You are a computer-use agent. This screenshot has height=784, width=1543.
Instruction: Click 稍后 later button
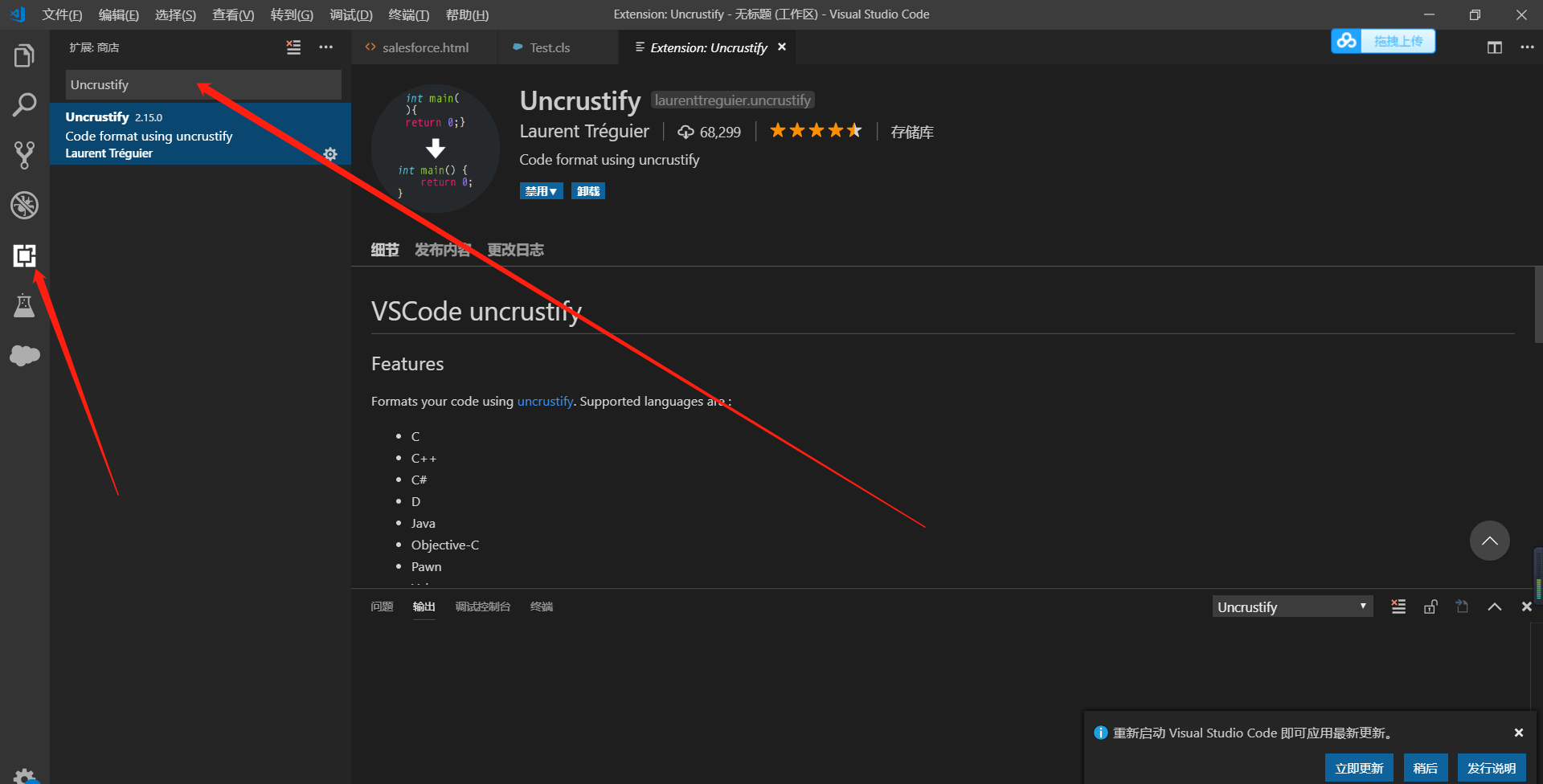pyautogui.click(x=1426, y=768)
